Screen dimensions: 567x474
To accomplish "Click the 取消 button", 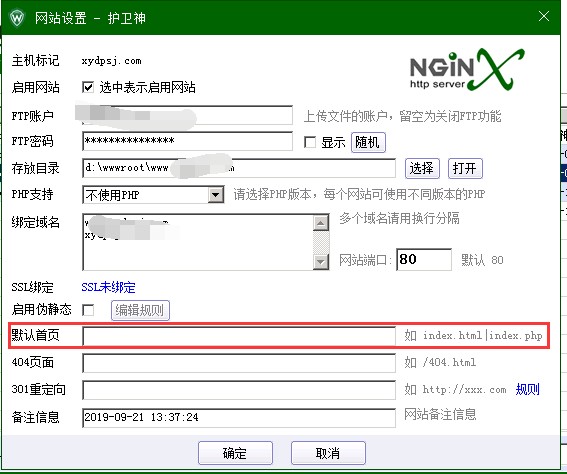I will [x=328, y=453].
